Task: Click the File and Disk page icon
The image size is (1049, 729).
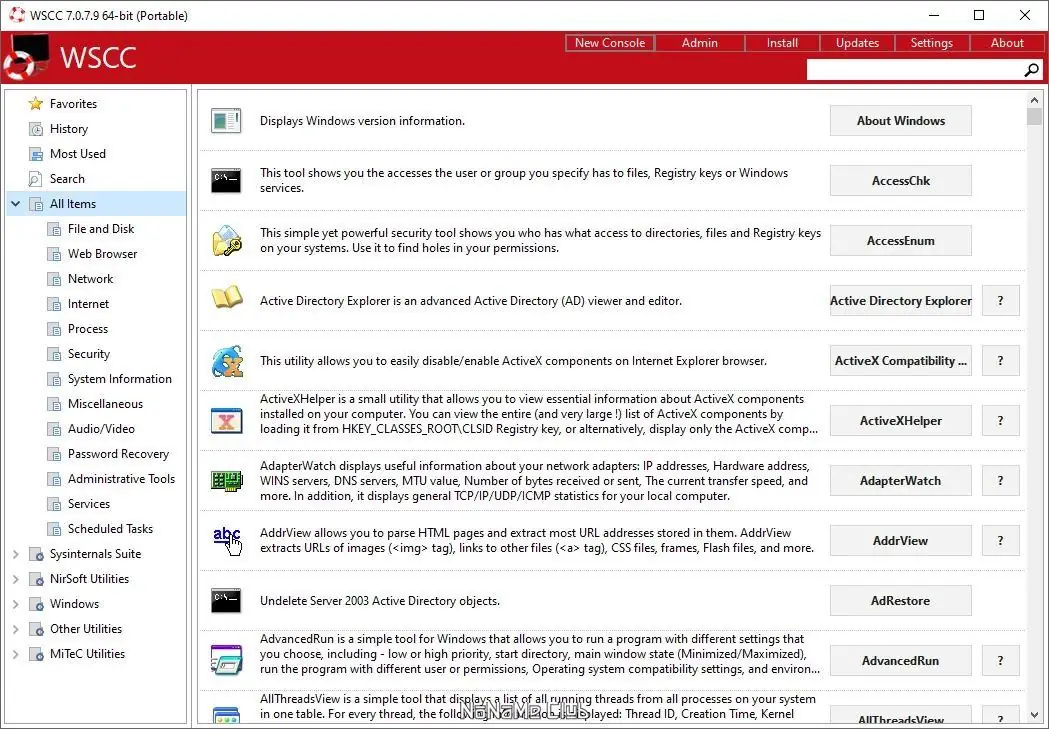Action: point(54,229)
